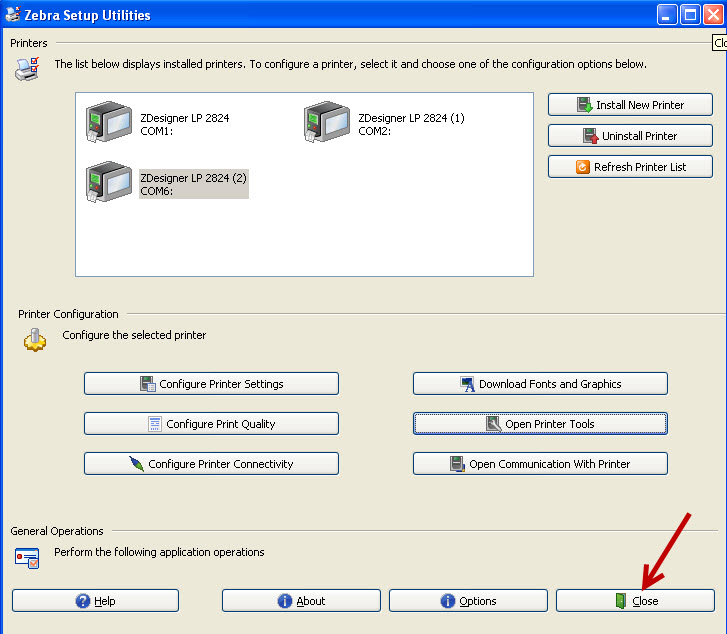Open the Help window
Viewport: 727px width, 634px height.
point(96,601)
